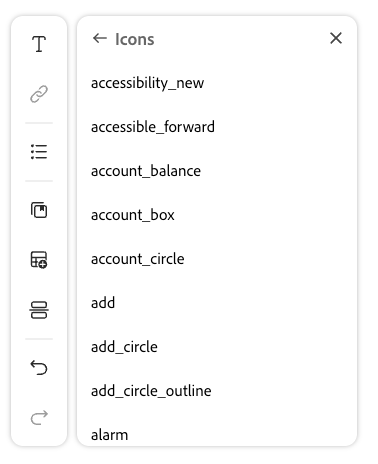Choose the account_circle option
The width and height of the screenshot is (378, 464).
coord(217,259)
